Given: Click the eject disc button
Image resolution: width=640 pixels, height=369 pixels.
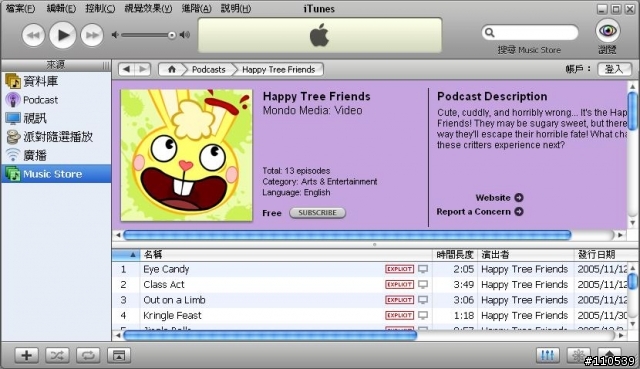Looking at the screenshot, I should click(609, 354).
